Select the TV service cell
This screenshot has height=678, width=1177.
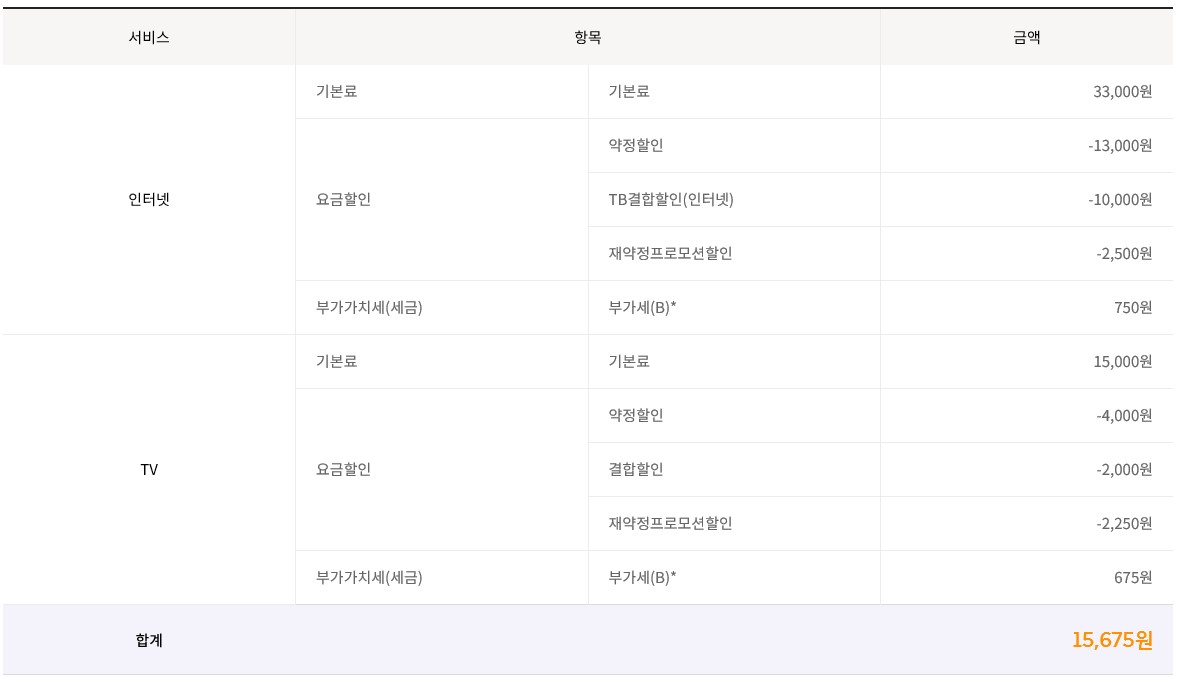[x=149, y=469]
